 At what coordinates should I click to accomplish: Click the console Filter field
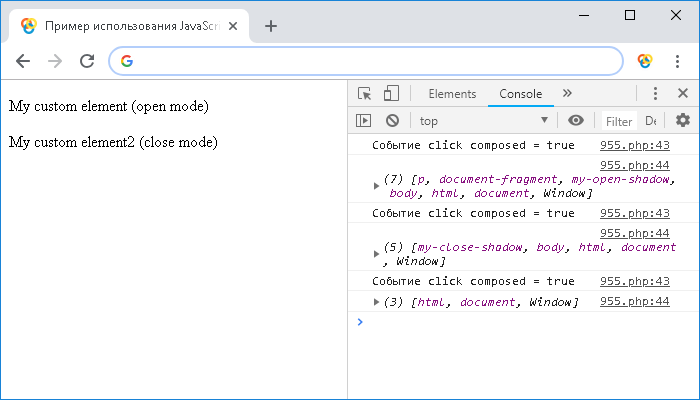coord(619,121)
